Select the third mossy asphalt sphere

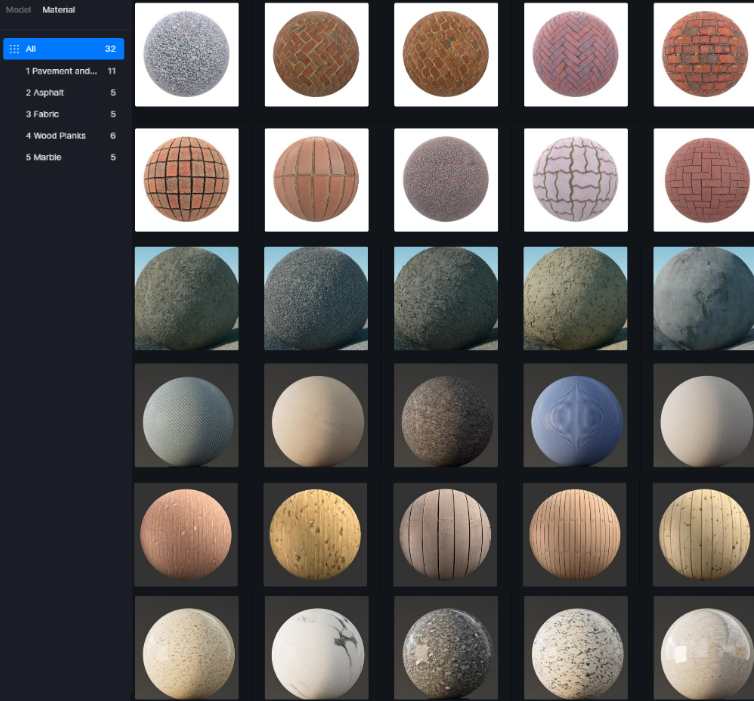click(x=446, y=299)
